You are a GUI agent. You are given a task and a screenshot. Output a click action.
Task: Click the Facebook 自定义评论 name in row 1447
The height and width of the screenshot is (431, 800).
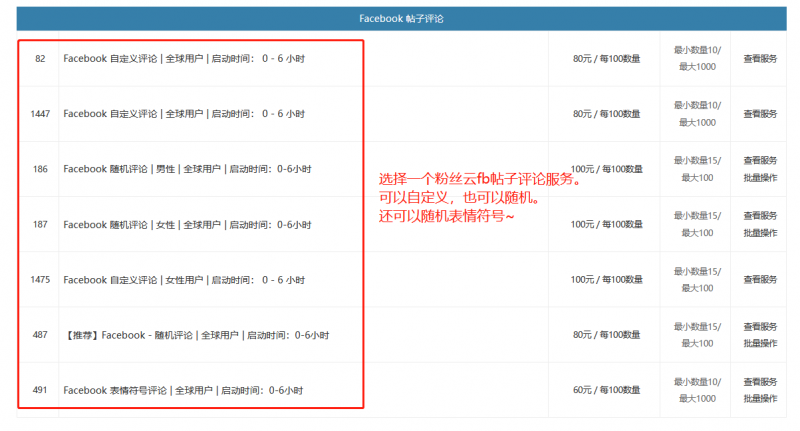coord(184,114)
